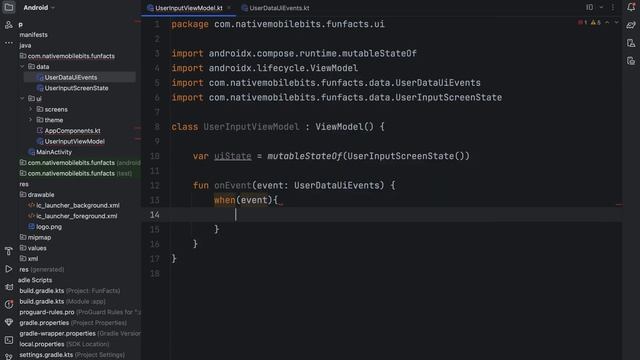
Task: Select gradle.properties file
Action: coord(73,322)
